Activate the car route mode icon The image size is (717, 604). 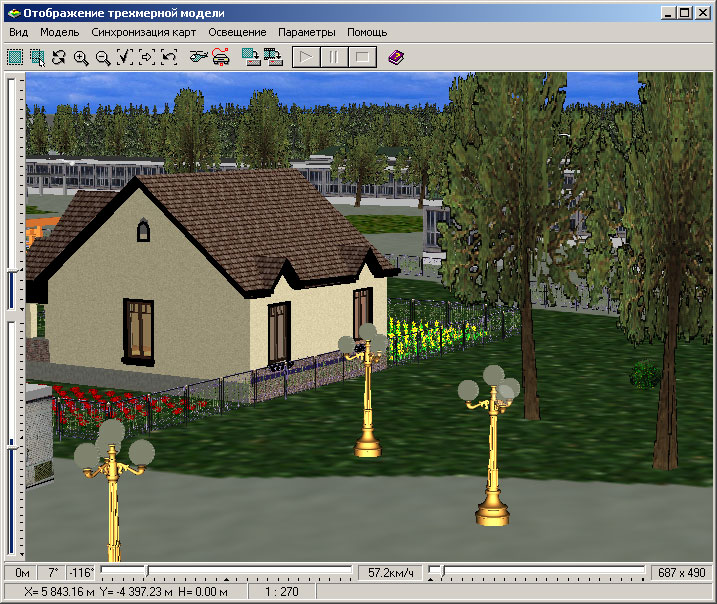[221, 58]
